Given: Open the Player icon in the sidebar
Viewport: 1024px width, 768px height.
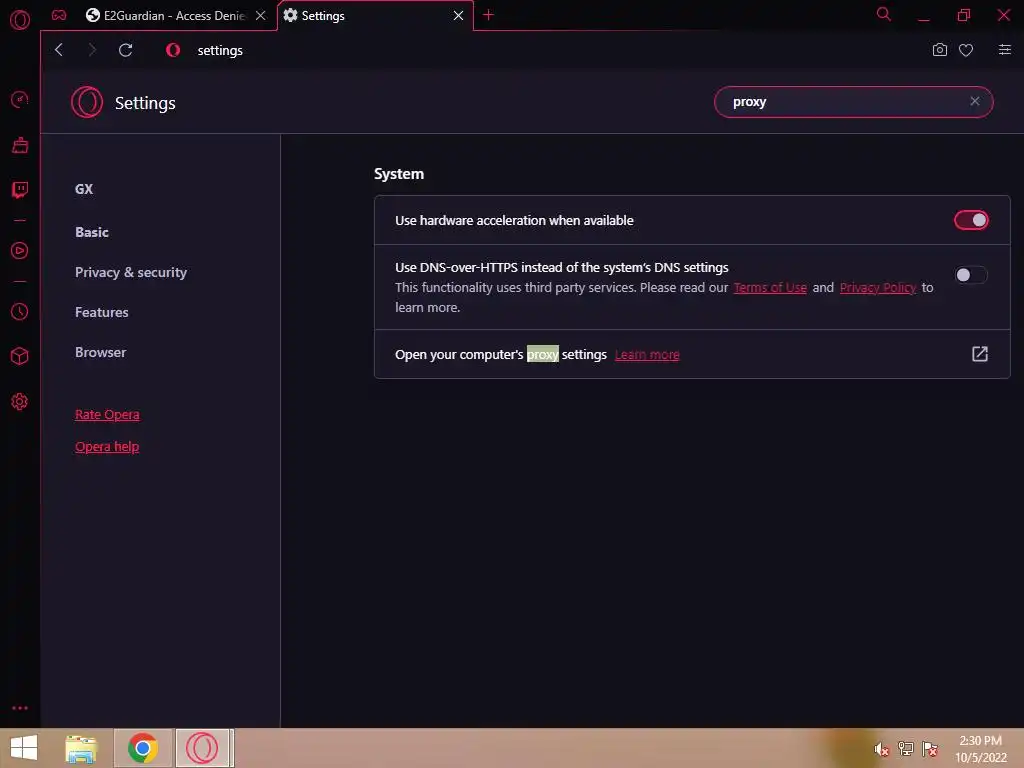Looking at the screenshot, I should click(x=20, y=251).
